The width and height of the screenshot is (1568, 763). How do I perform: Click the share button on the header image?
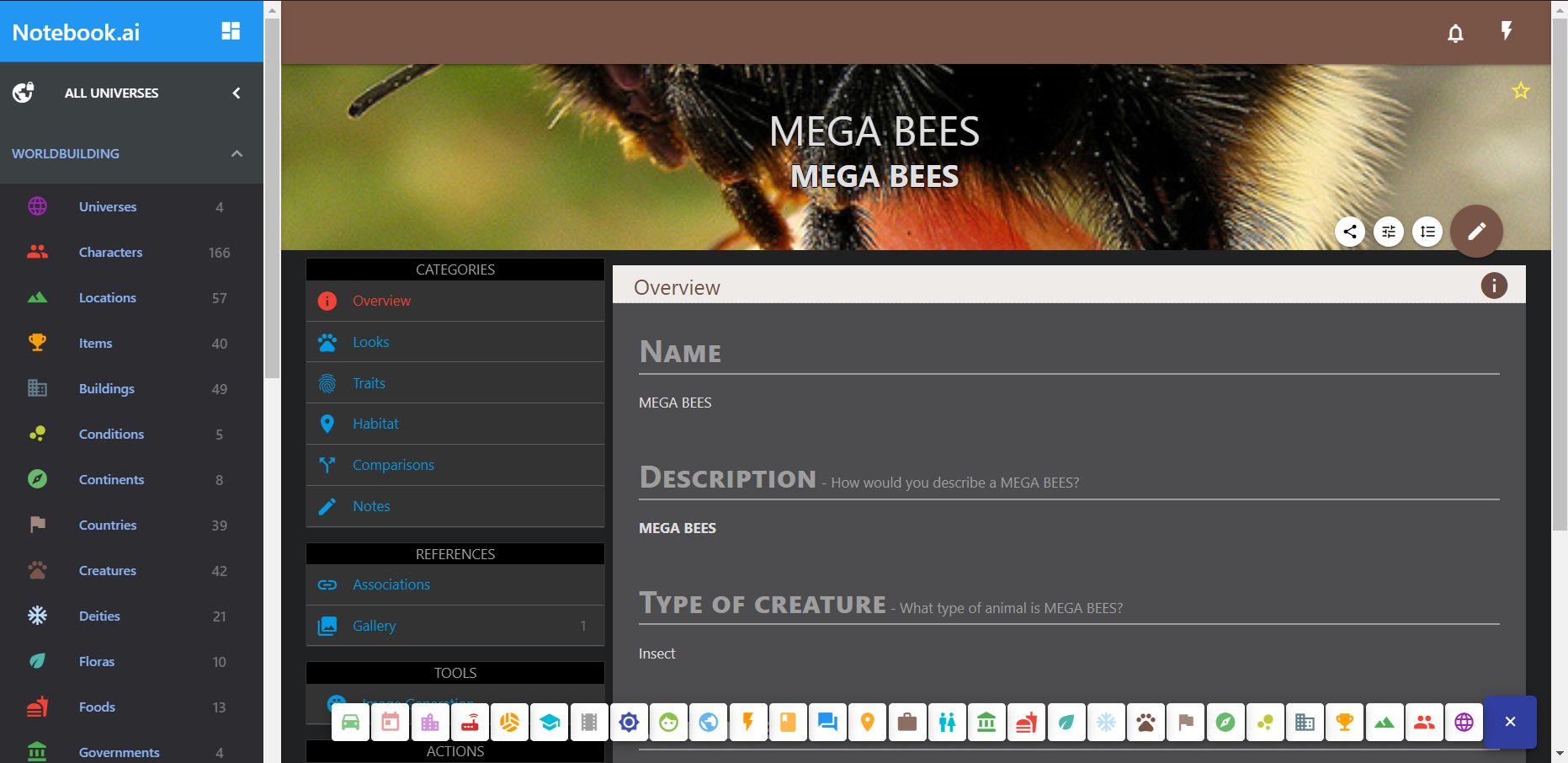pyautogui.click(x=1350, y=232)
